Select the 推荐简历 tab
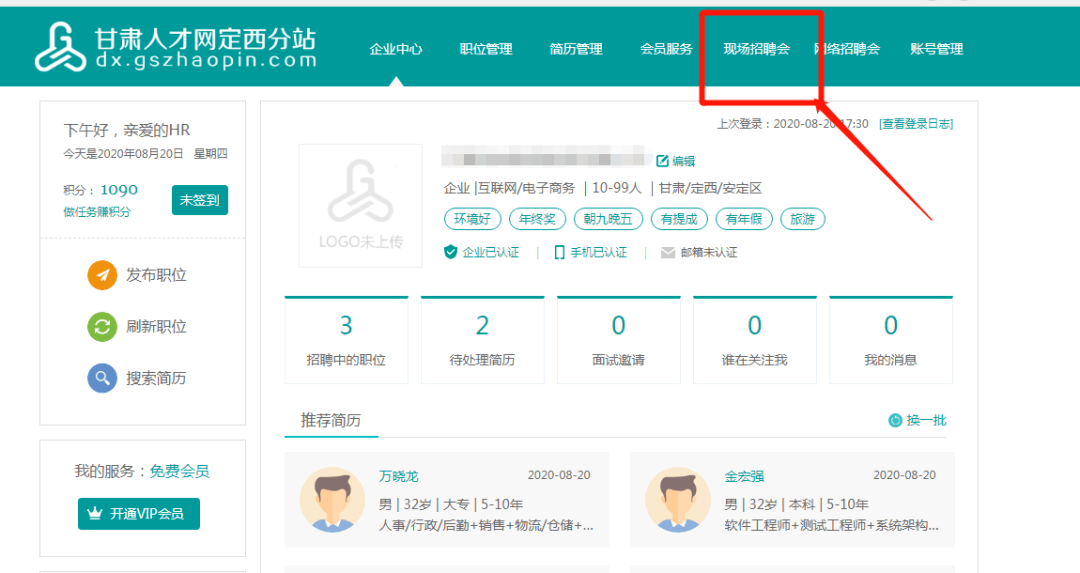The height and width of the screenshot is (573, 1080). coord(331,420)
